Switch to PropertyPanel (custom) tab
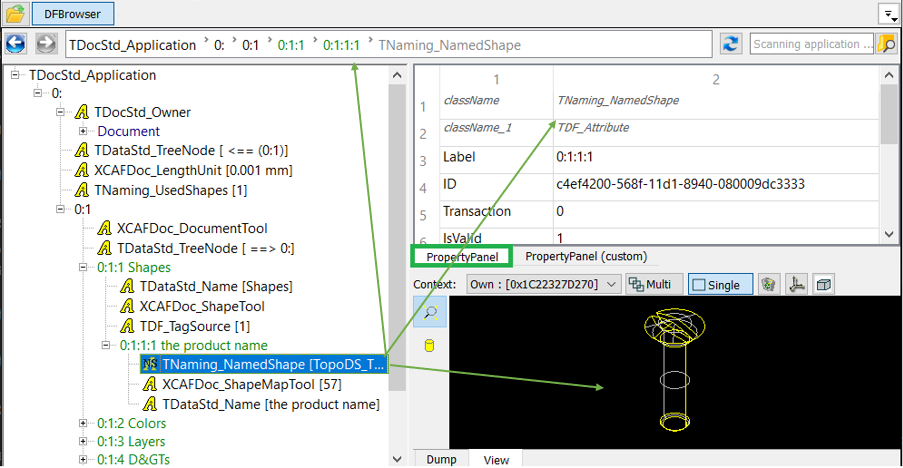 coord(586,257)
